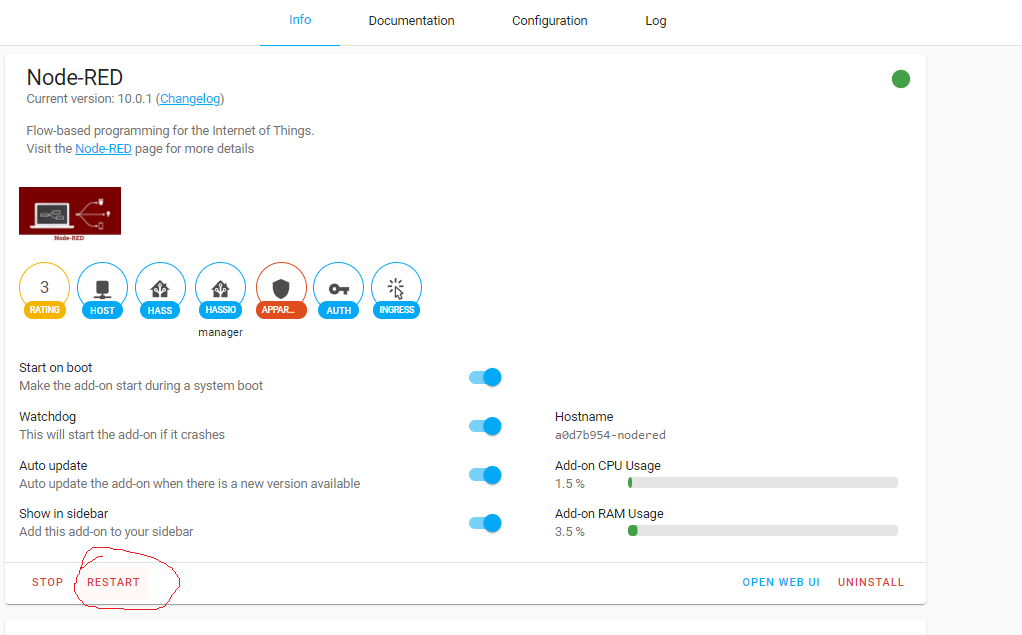Click the AppArmor shield icon

pos(280,285)
